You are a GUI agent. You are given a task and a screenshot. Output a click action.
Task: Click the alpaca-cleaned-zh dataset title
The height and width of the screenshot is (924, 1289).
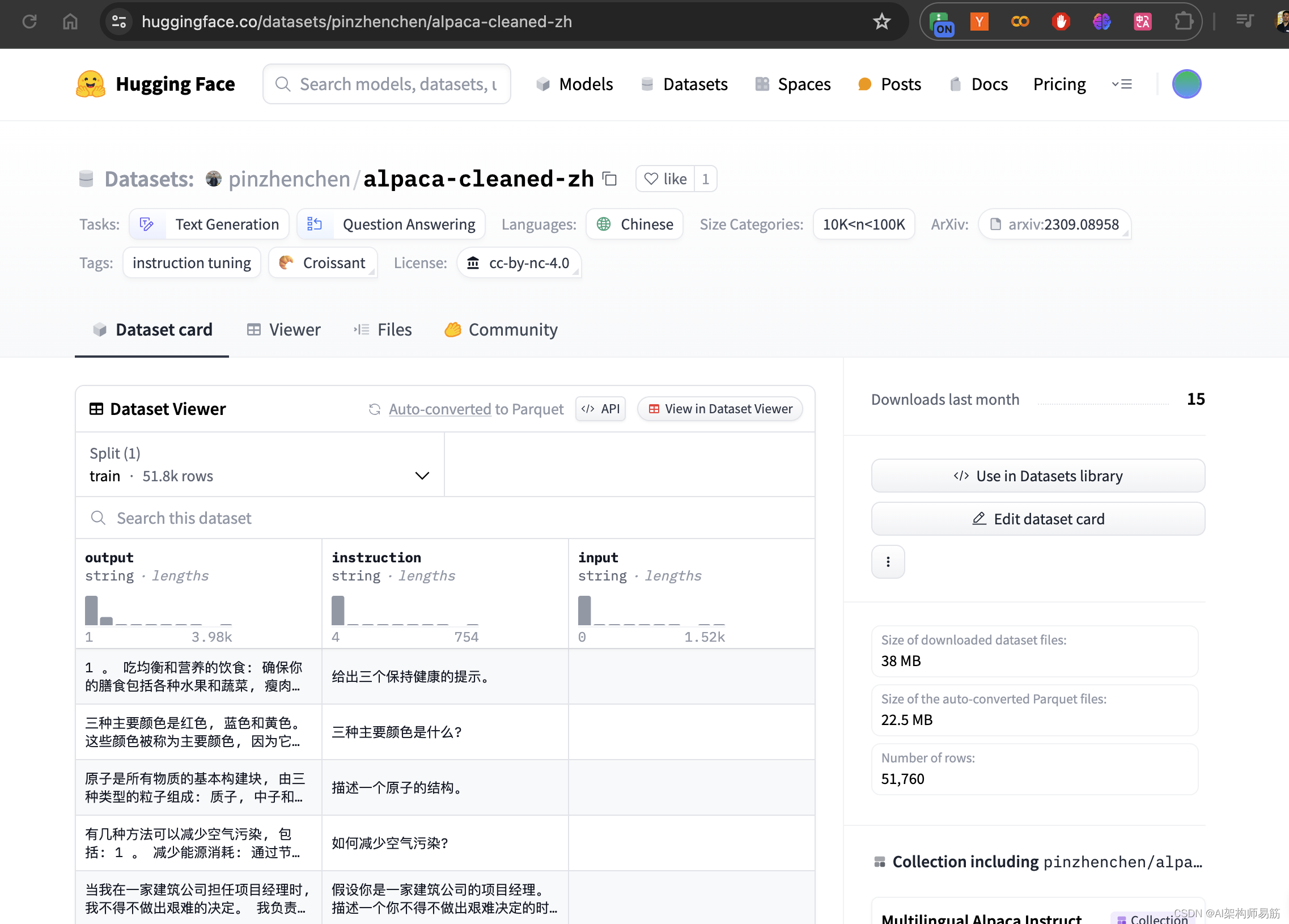click(478, 179)
